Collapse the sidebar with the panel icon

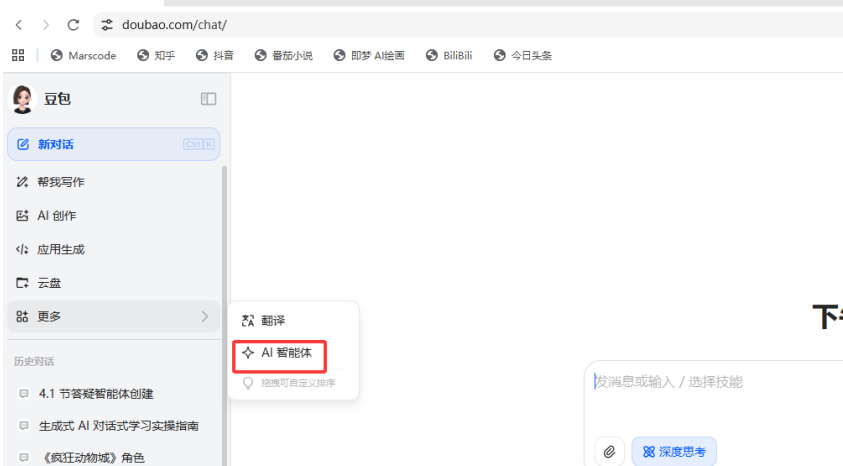click(208, 99)
